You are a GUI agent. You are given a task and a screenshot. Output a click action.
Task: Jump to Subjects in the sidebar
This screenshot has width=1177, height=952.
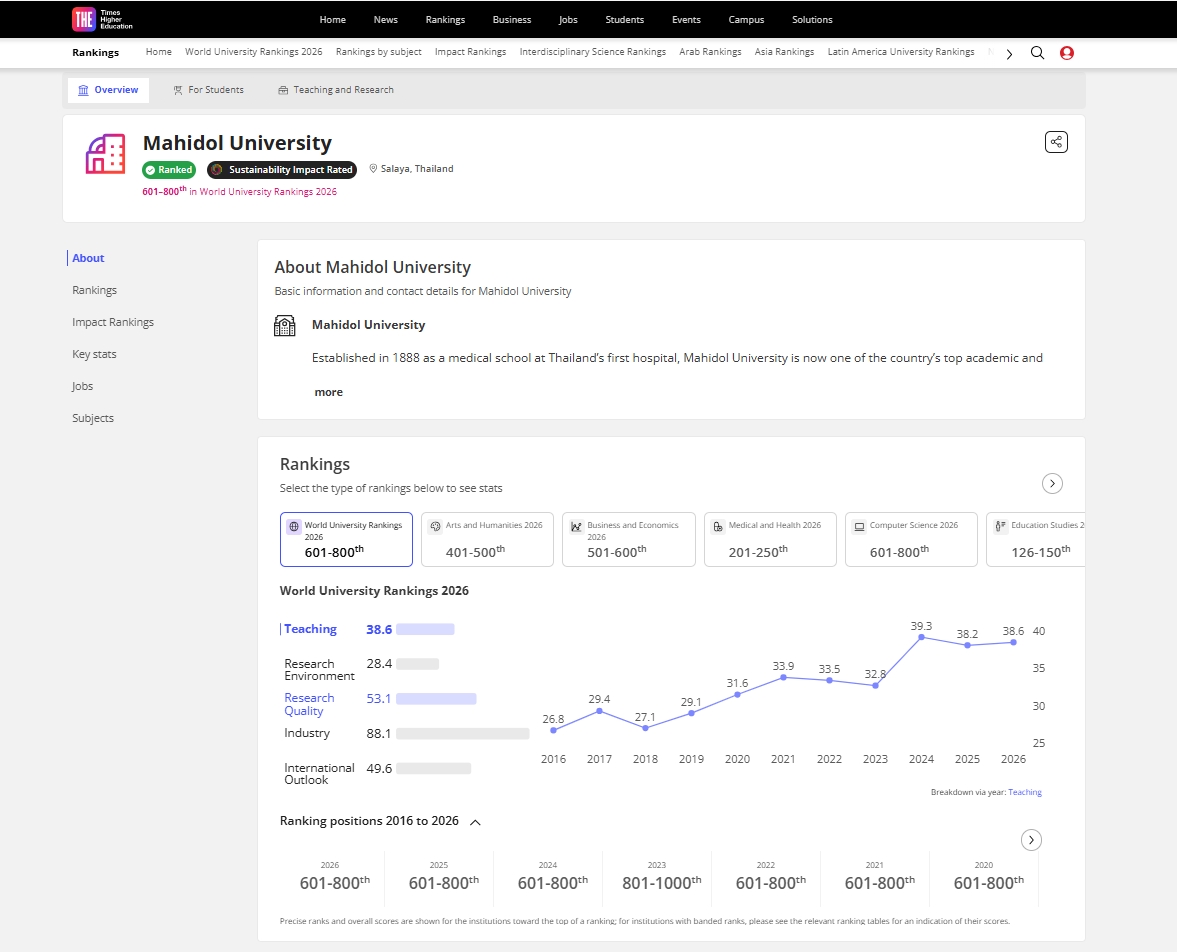(x=93, y=418)
